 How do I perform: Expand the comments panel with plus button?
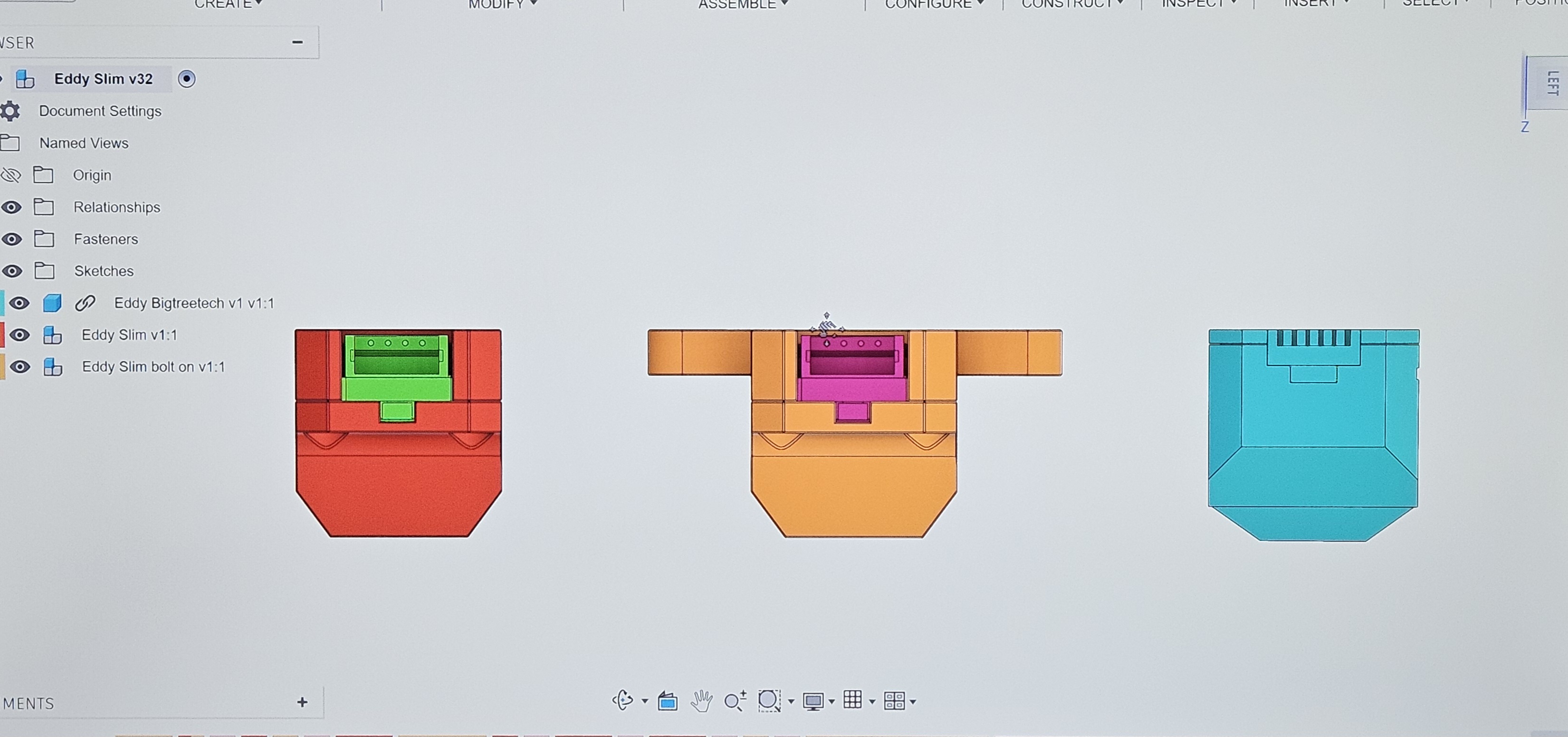click(303, 702)
